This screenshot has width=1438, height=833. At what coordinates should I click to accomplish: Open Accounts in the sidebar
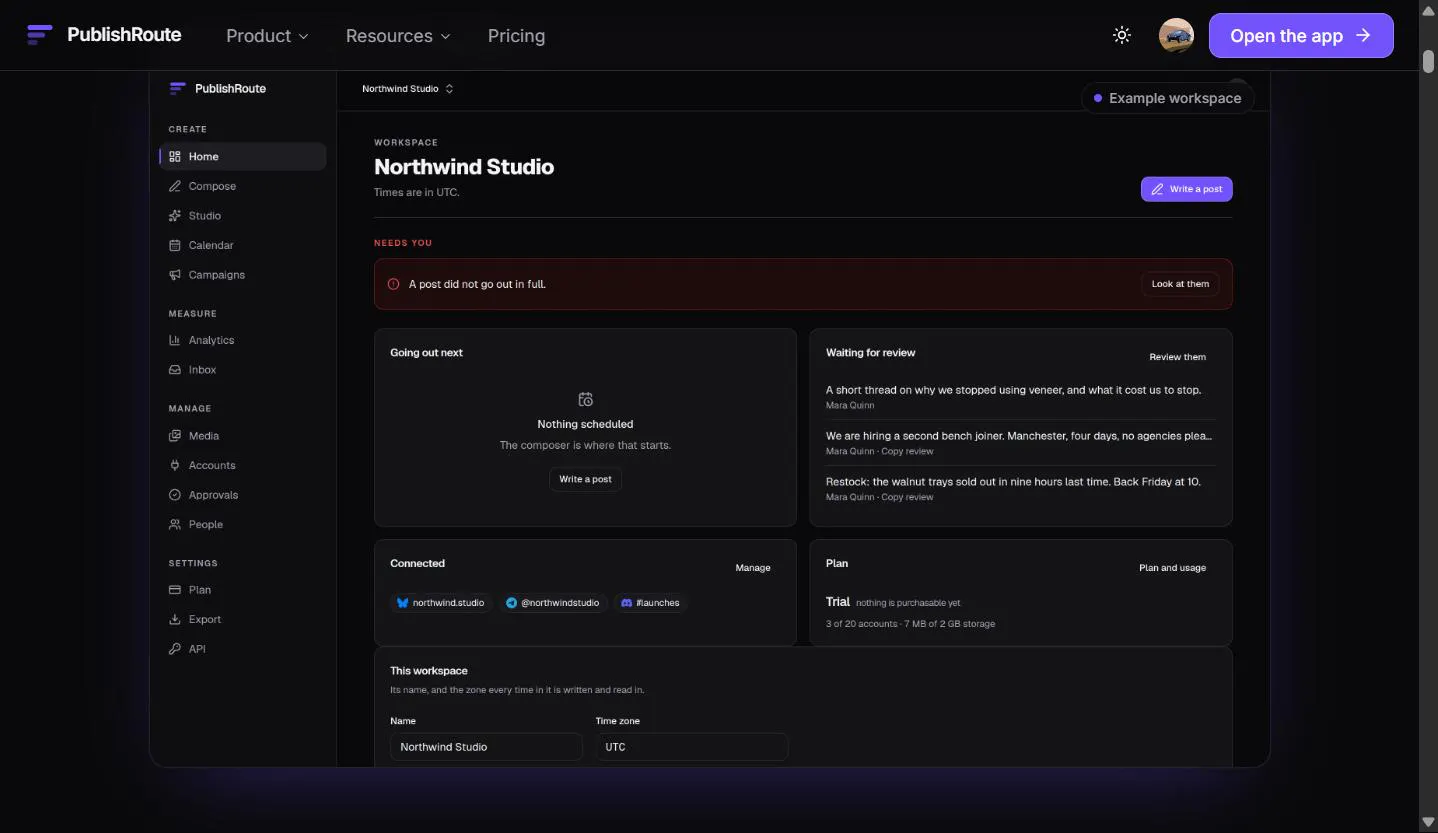[x=243, y=465]
